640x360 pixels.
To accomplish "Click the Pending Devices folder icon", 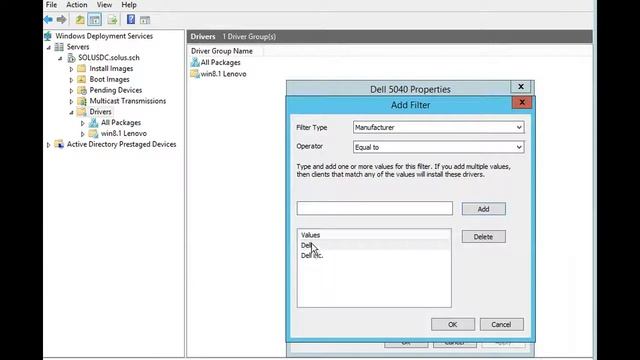I will tap(82, 90).
